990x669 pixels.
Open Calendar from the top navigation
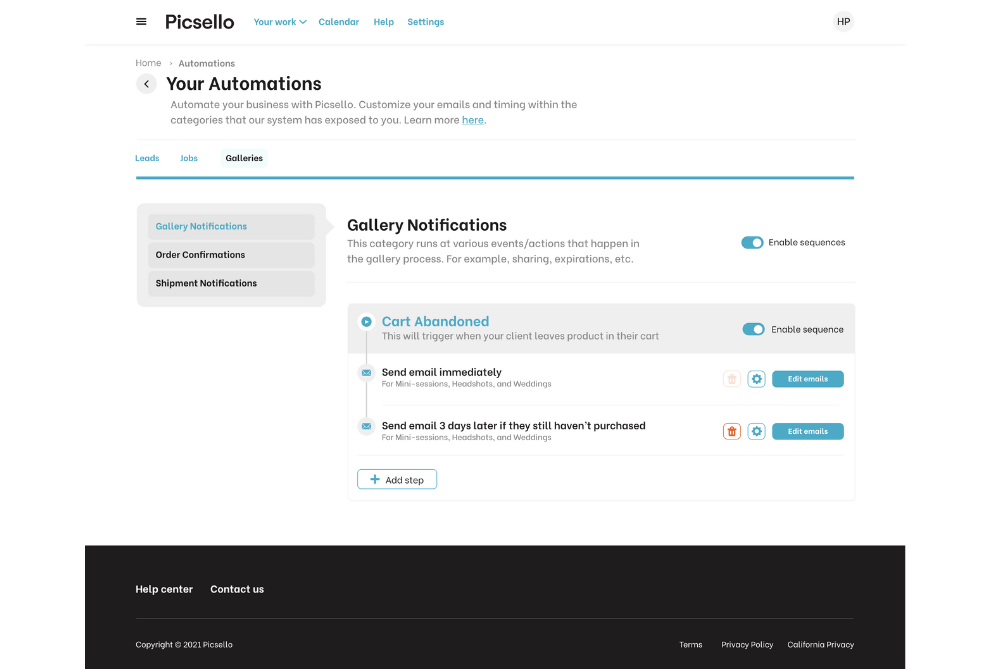(338, 21)
